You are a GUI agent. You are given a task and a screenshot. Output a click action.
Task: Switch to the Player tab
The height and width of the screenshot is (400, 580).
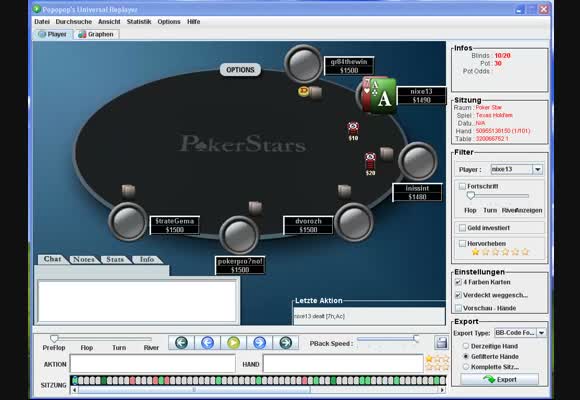pos(53,34)
